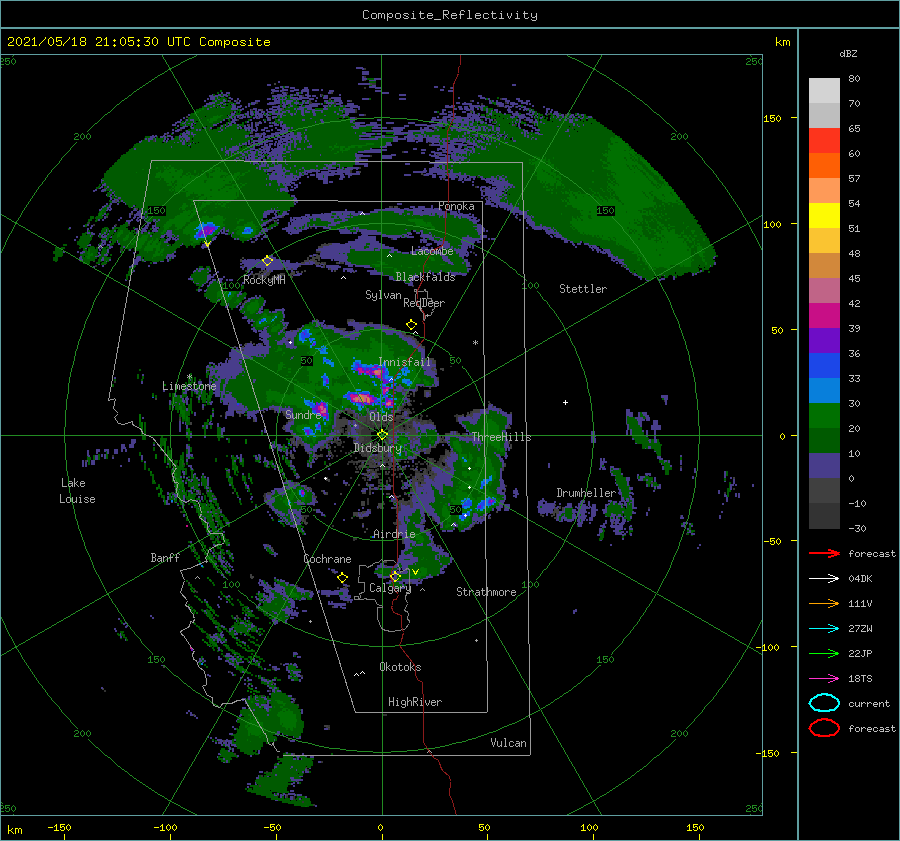Click the Innisfail city label
900x841 pixels.
404,362
